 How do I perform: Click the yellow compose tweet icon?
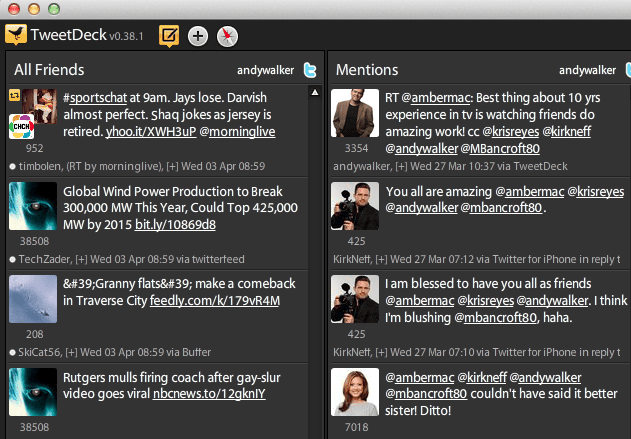pyautogui.click(x=169, y=36)
